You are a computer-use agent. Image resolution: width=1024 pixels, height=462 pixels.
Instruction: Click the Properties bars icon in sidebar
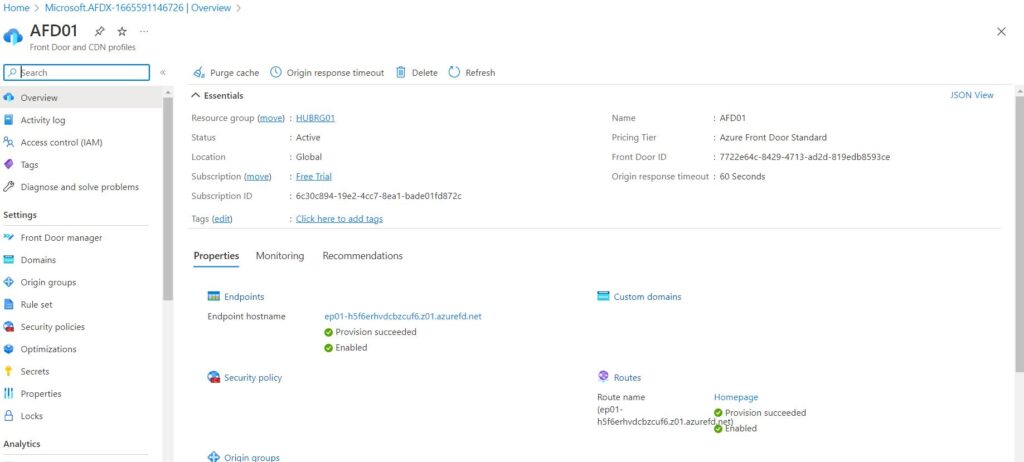pyautogui.click(x=8, y=393)
